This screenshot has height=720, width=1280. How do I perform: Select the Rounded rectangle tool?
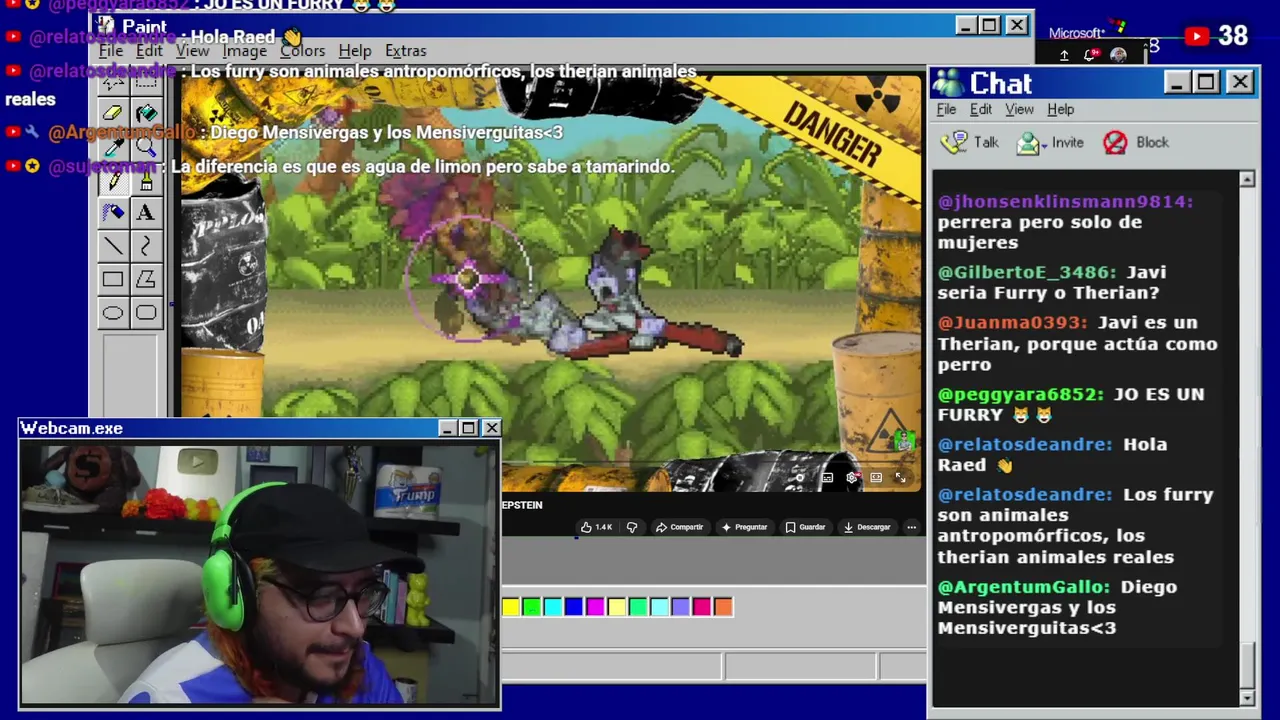point(146,313)
